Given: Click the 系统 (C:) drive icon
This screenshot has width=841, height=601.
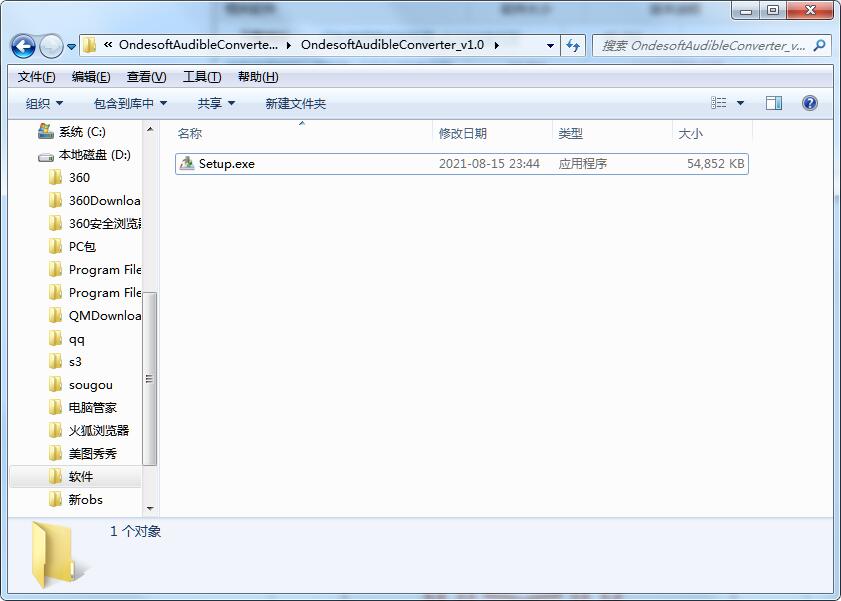Looking at the screenshot, I should pos(46,131).
